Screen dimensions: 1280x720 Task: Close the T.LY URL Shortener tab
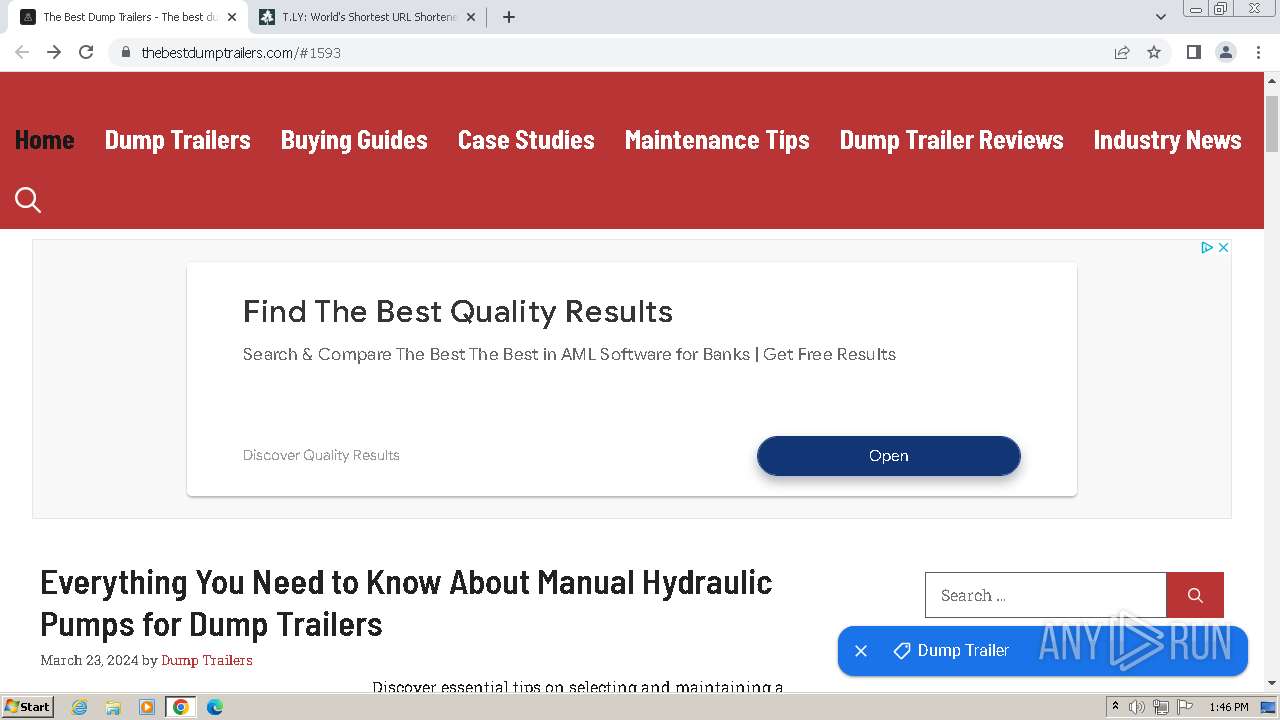click(471, 17)
